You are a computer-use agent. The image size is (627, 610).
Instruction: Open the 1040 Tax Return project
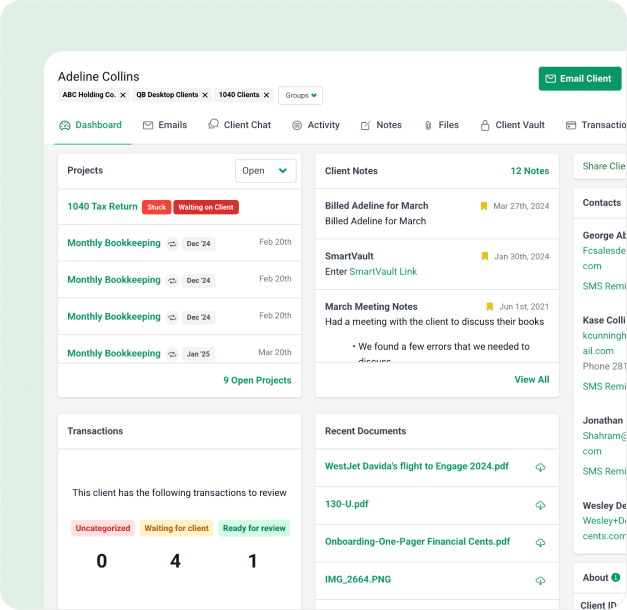102,207
